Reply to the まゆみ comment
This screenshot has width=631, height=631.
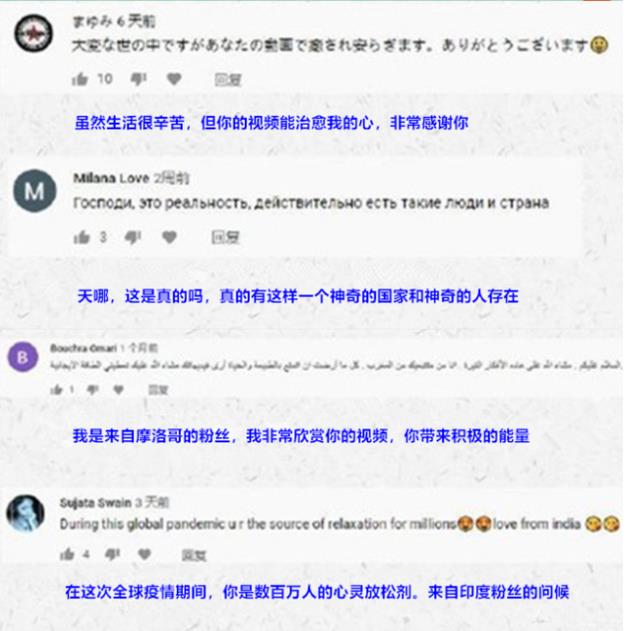(x=227, y=80)
